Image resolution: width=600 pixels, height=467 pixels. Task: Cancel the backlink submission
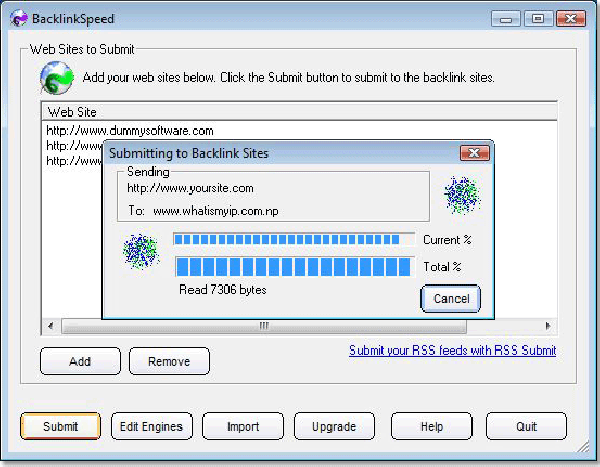click(451, 299)
